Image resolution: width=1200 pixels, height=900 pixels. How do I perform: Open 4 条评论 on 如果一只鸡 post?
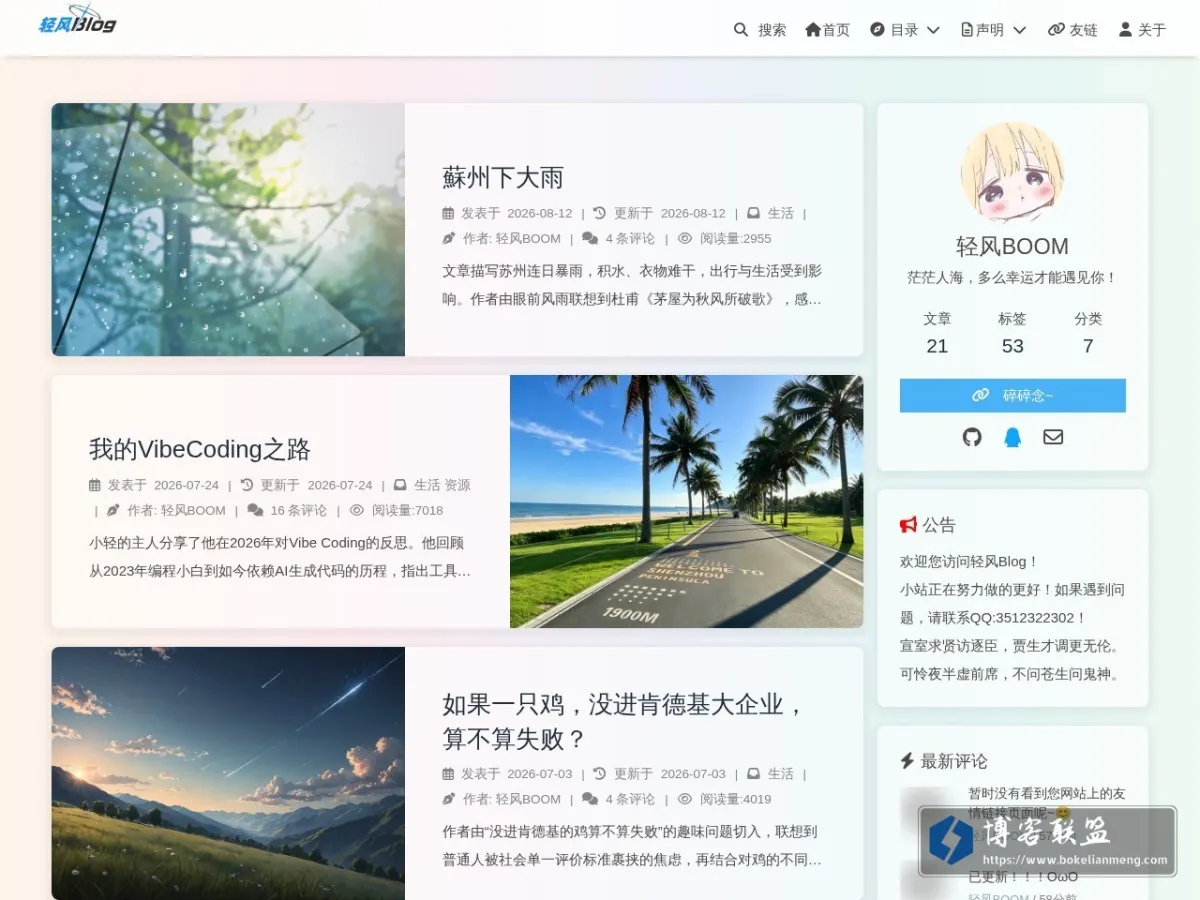630,799
